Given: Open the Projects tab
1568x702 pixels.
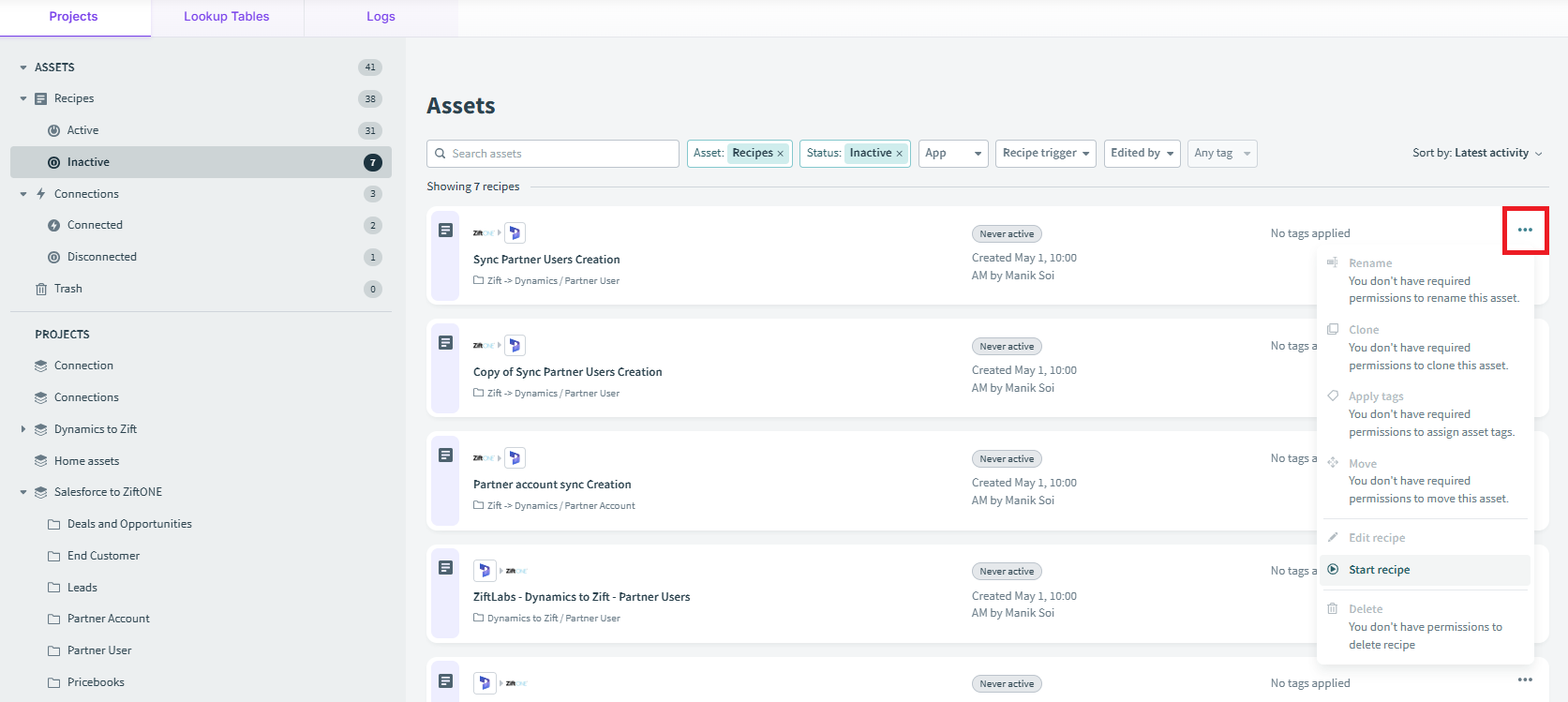Looking at the screenshot, I should (x=74, y=17).
